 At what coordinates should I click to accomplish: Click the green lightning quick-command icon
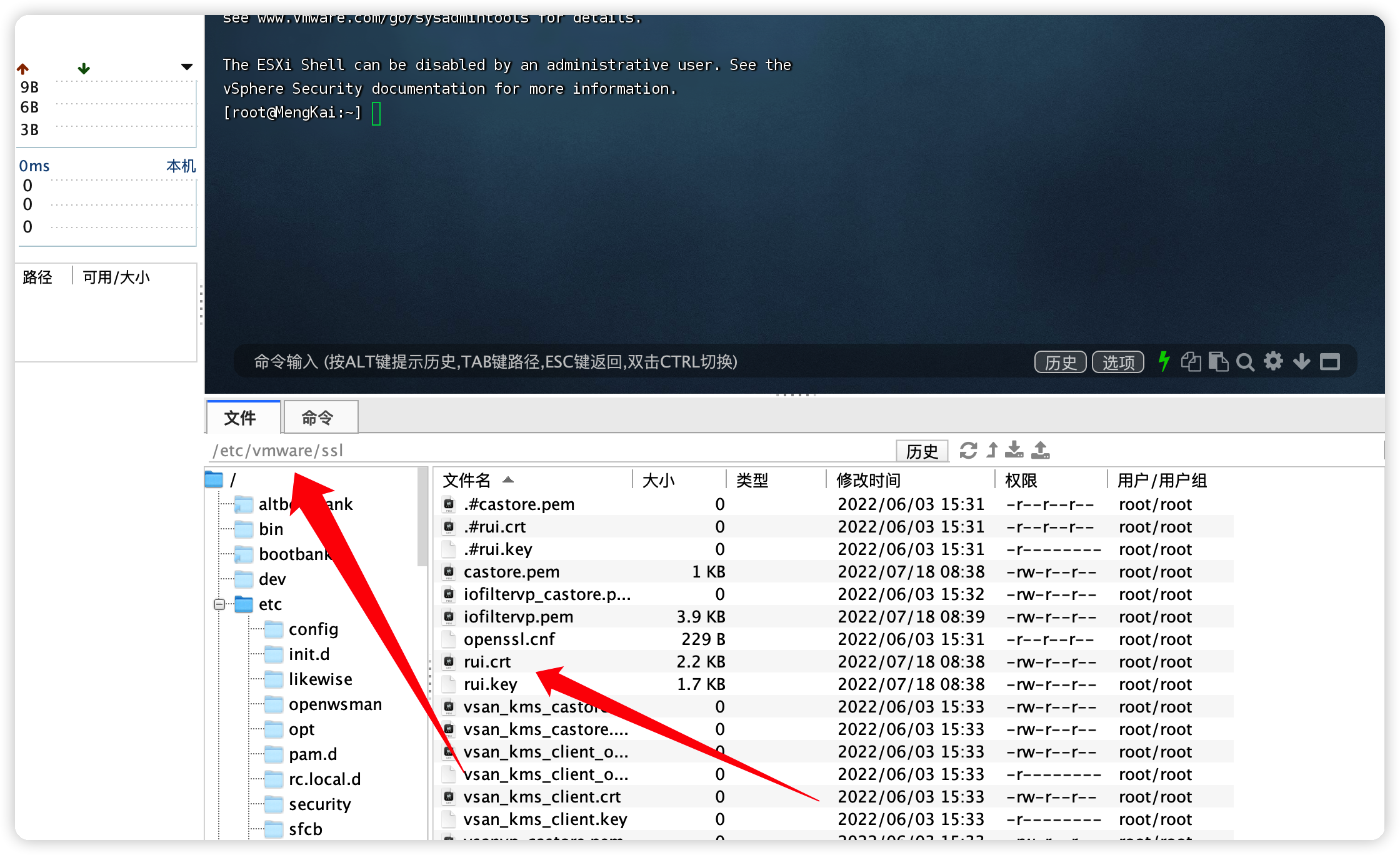click(x=1164, y=361)
